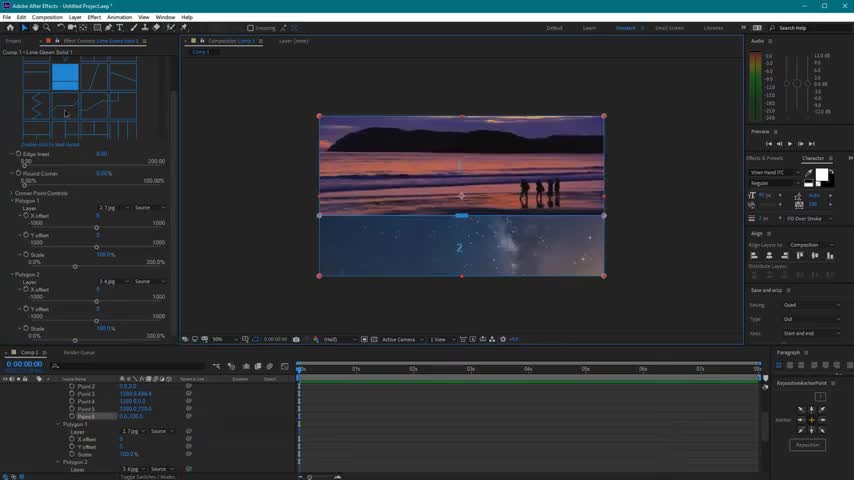Screen dimensions: 854x480
Task: Select the Rectangle shape tool
Action: 98,27
